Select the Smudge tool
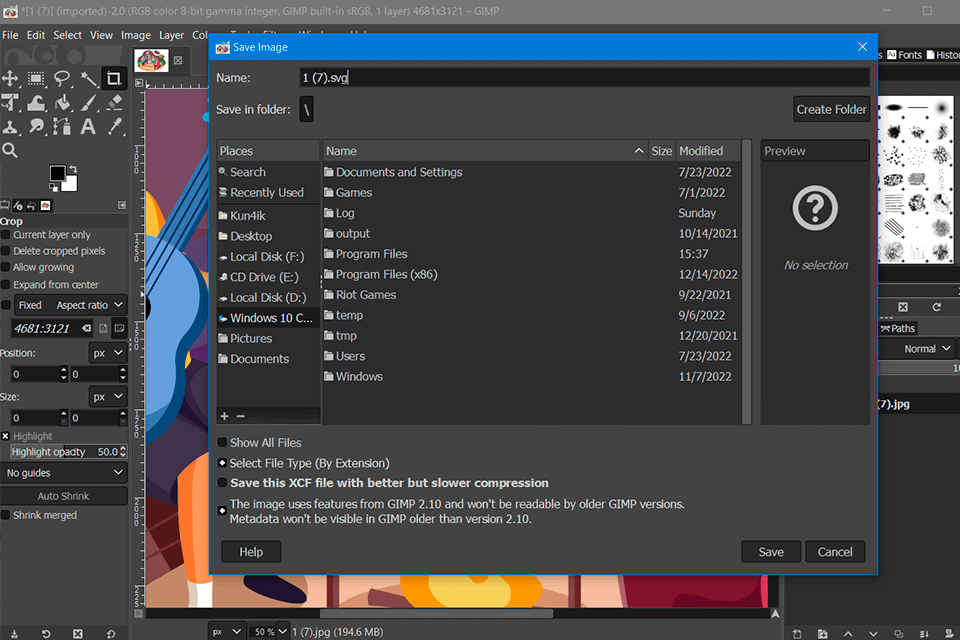Viewport: 960px width, 640px height. 36,127
